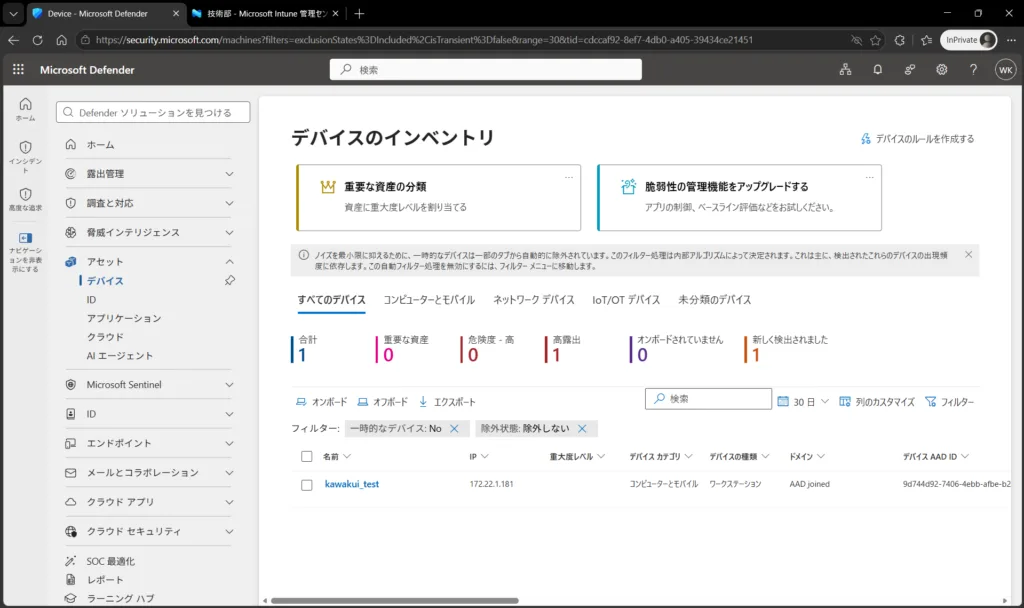The width and height of the screenshot is (1024, 608).
Task: Unpin the デバイス menu item pin icon
Action: point(230,280)
